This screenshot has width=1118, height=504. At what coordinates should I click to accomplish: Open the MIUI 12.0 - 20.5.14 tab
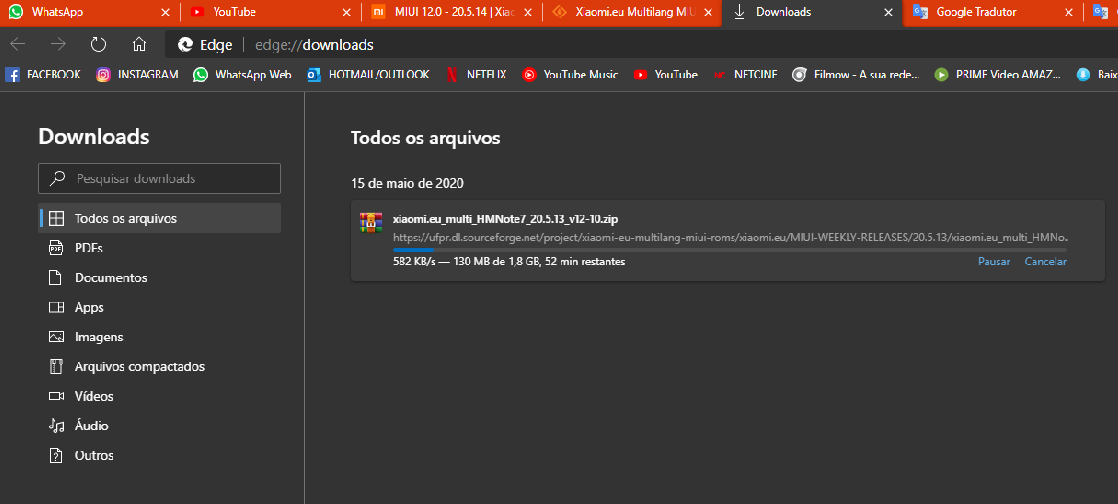click(x=451, y=12)
